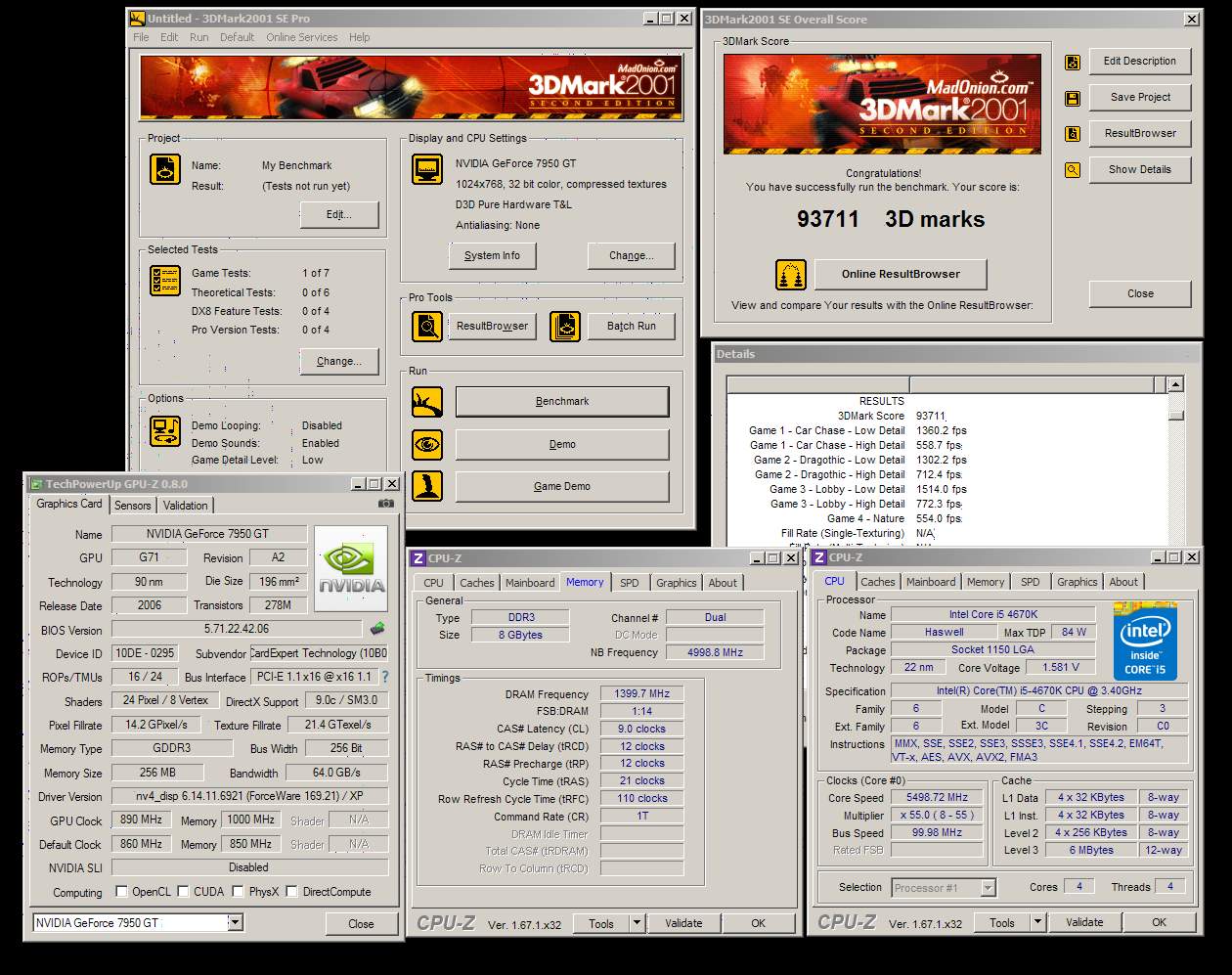Viewport: 1232px width, 975px height.
Task: Open Caches tab in the CPU CPU-Z window
Action: click(x=878, y=582)
